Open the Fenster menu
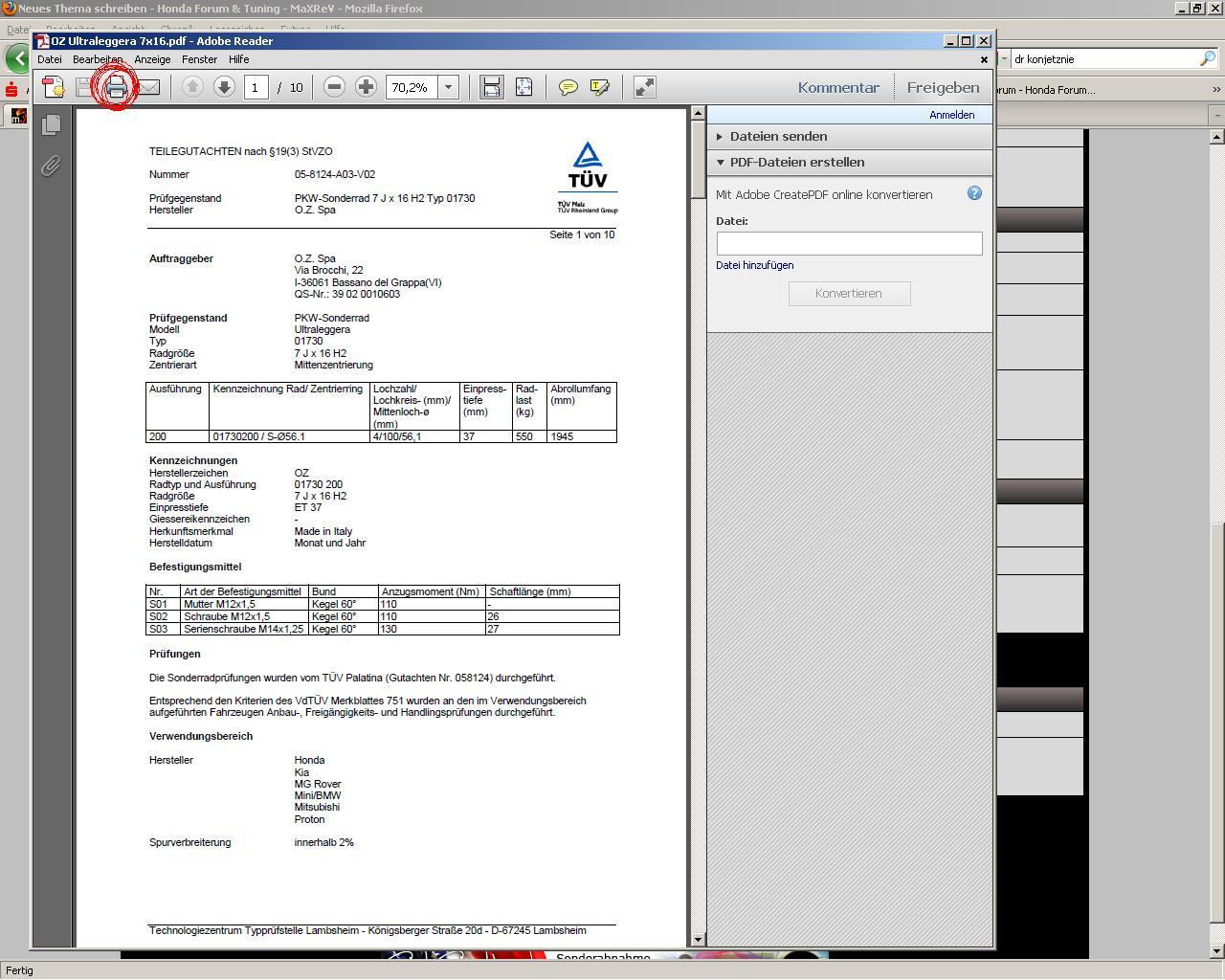Viewport: 1225px width, 980px height. [200, 59]
